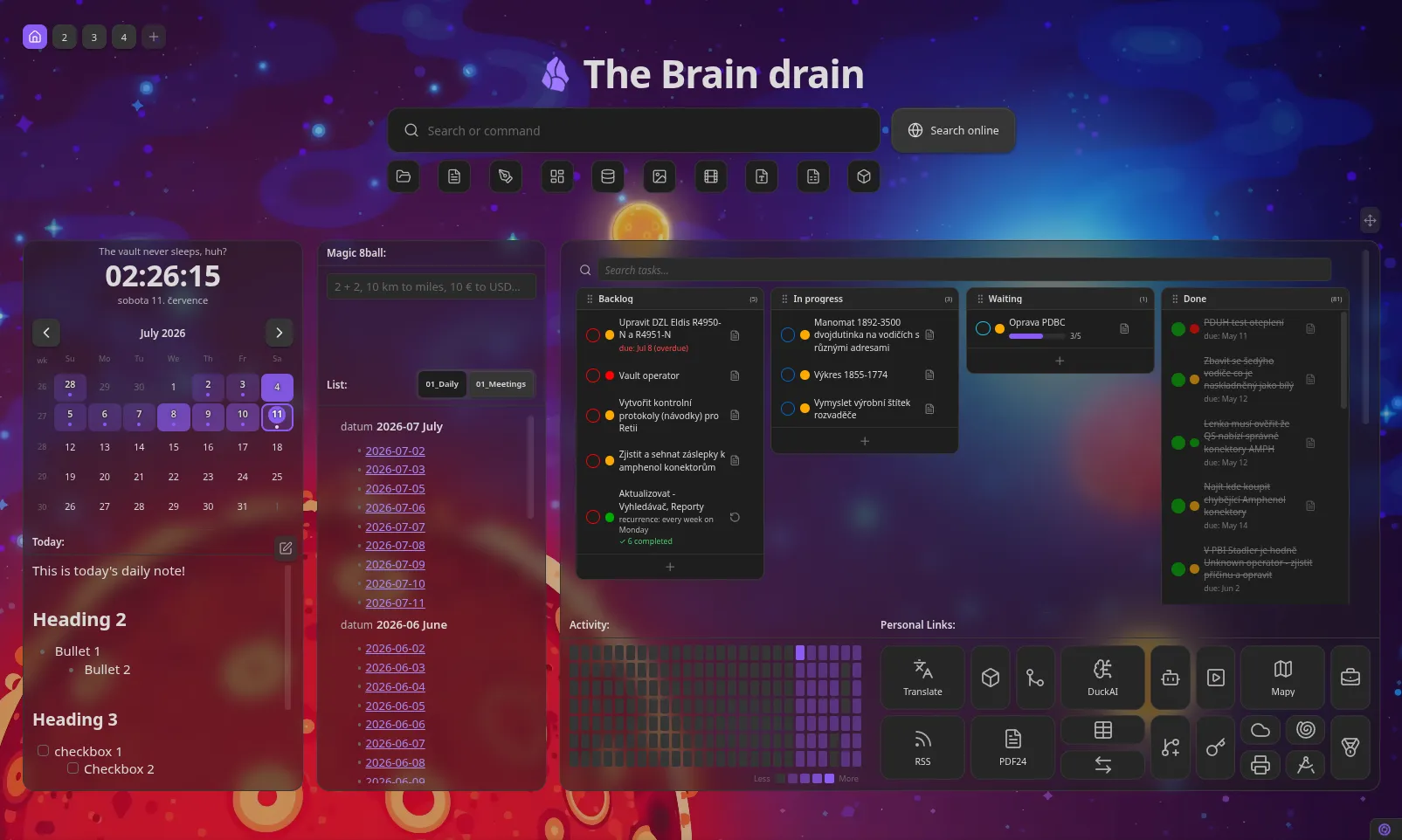Open the Mapy map link
The width and height of the screenshot is (1402, 840).
pos(1282,677)
